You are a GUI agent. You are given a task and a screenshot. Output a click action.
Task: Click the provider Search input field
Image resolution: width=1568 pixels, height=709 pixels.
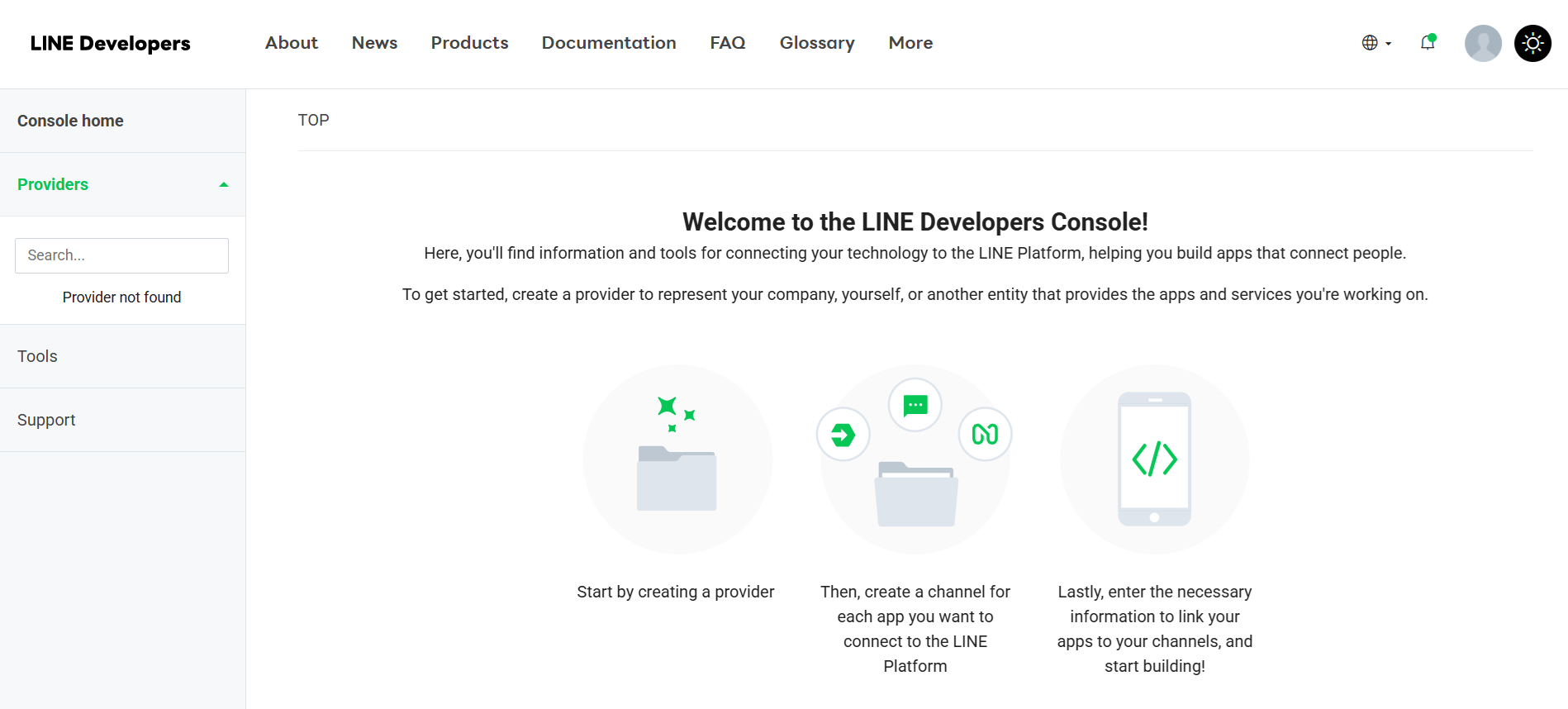tap(121, 255)
